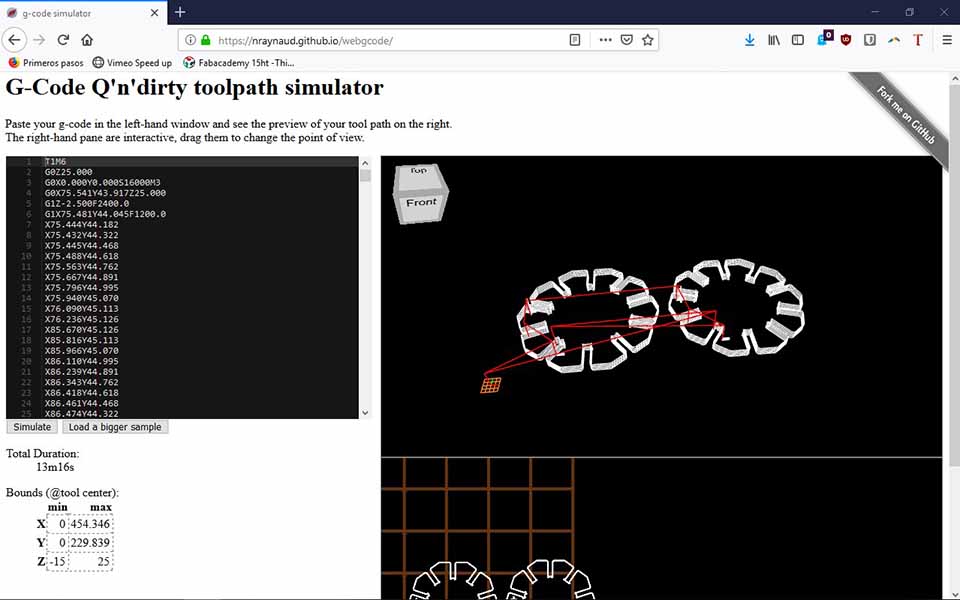Open the extension with the badge counter
This screenshot has height=600, width=960.
(x=824, y=39)
